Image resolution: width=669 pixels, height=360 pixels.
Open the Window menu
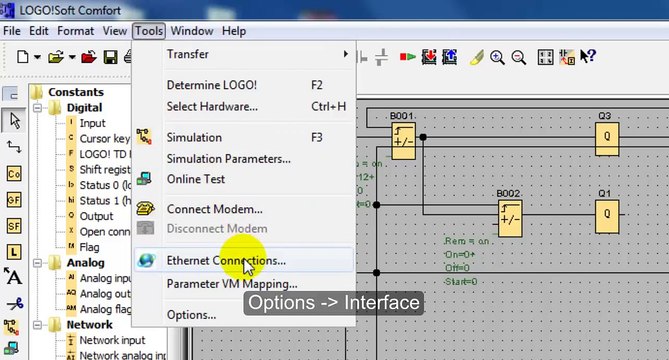(192, 31)
